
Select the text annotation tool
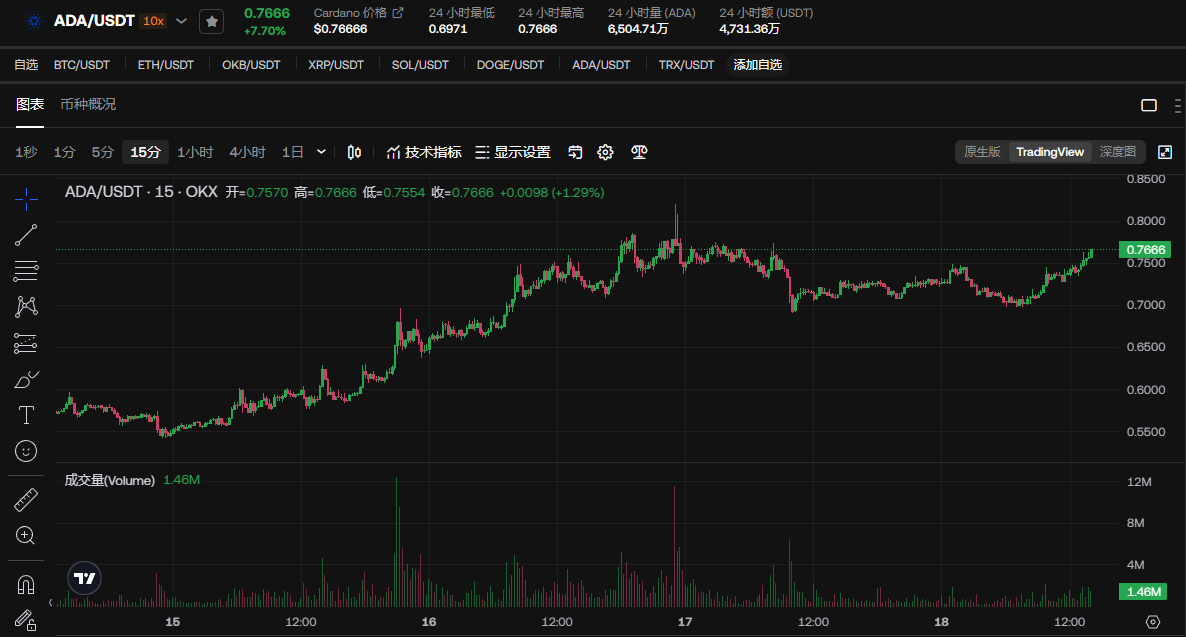tap(27, 415)
